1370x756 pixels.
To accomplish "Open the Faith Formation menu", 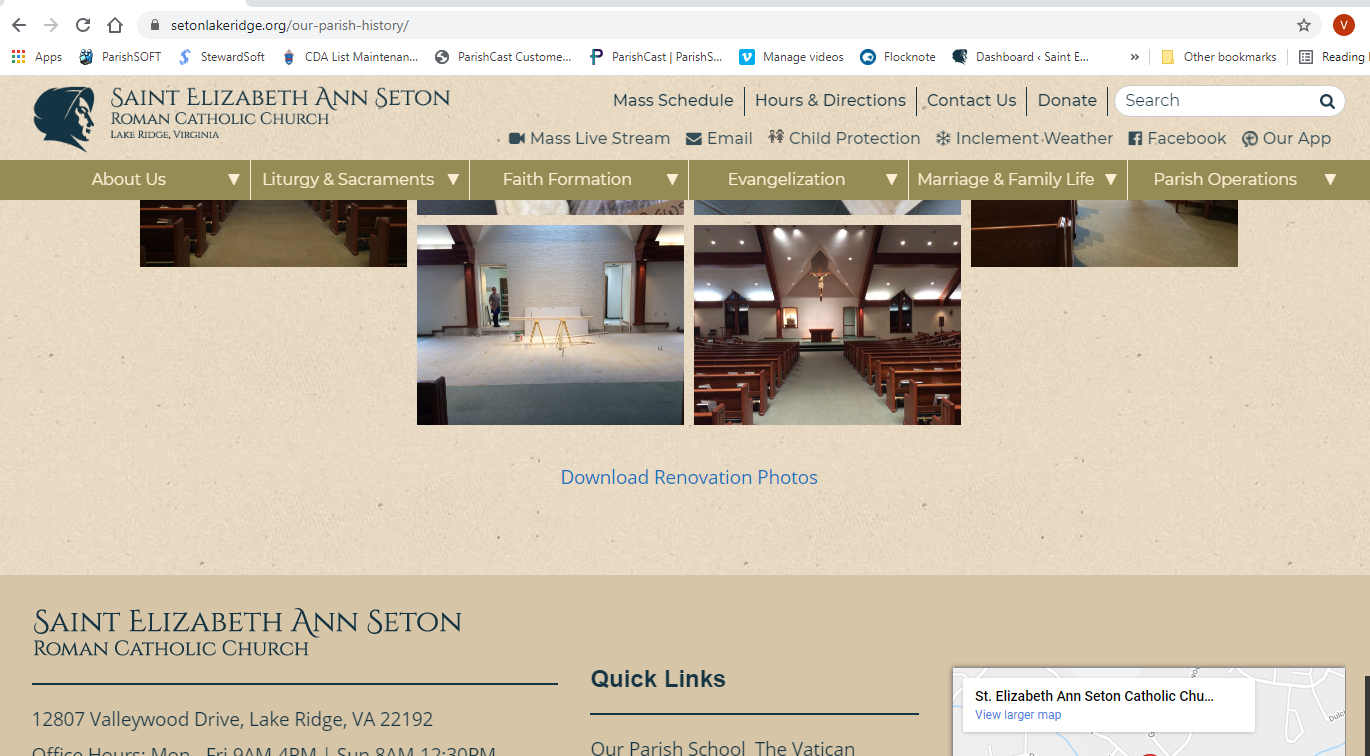I will [567, 180].
